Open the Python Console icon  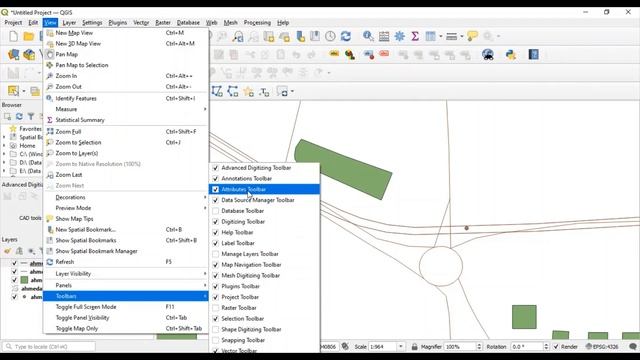pyautogui.click(x=511, y=54)
